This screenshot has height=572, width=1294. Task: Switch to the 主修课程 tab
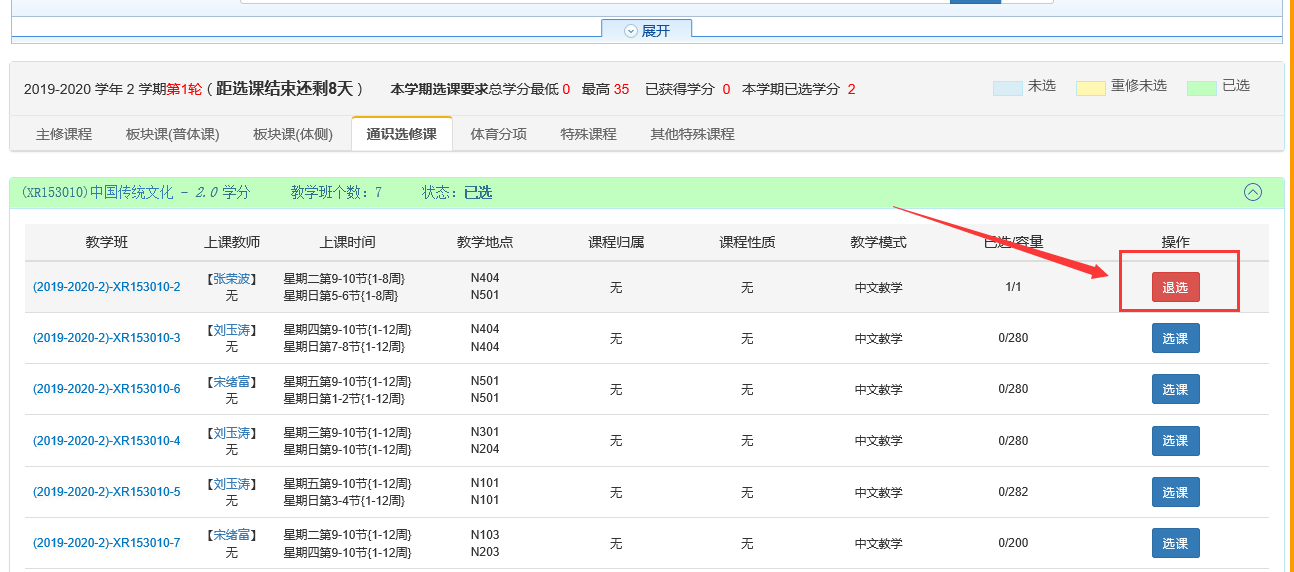tap(64, 134)
